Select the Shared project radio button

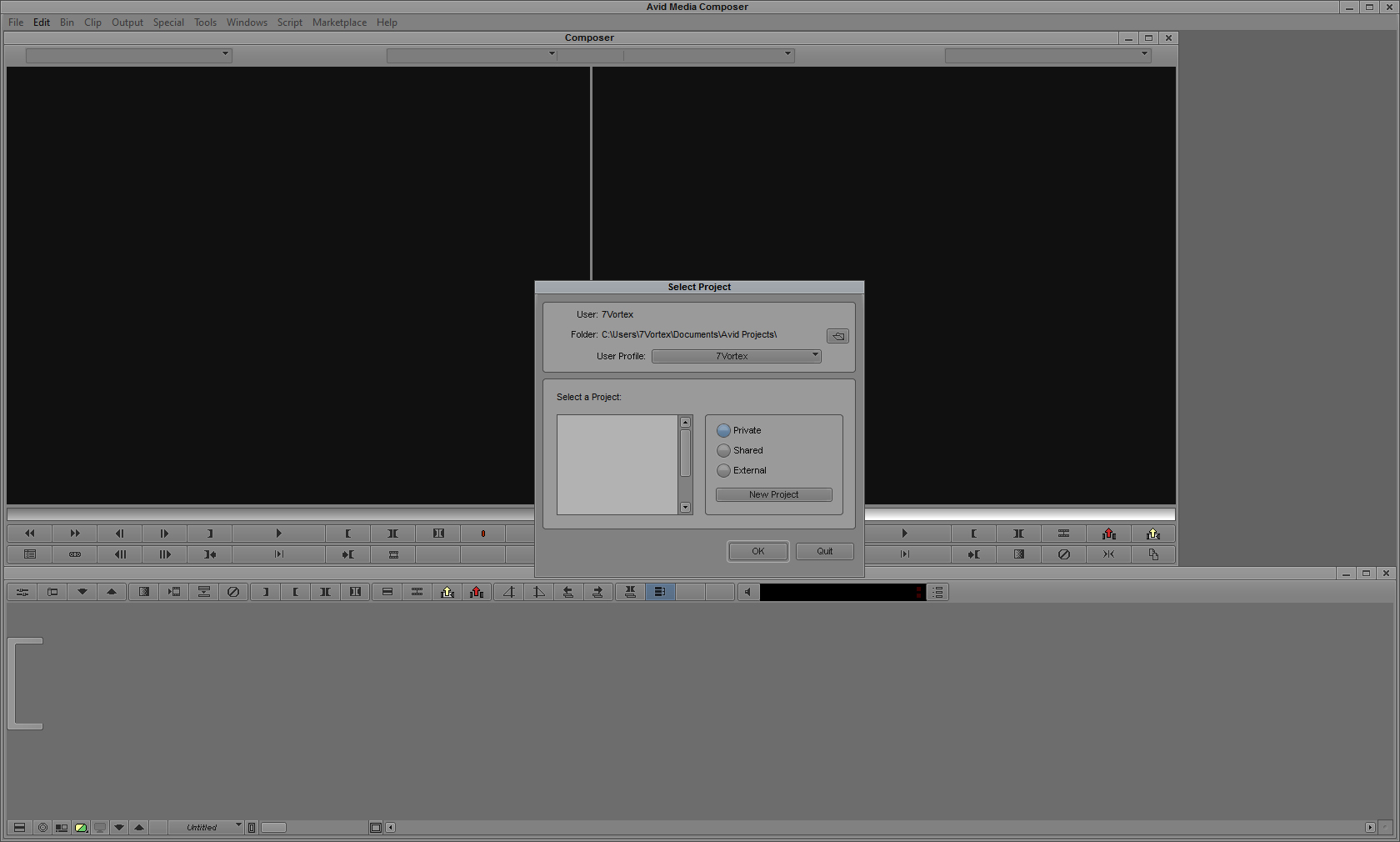723,450
